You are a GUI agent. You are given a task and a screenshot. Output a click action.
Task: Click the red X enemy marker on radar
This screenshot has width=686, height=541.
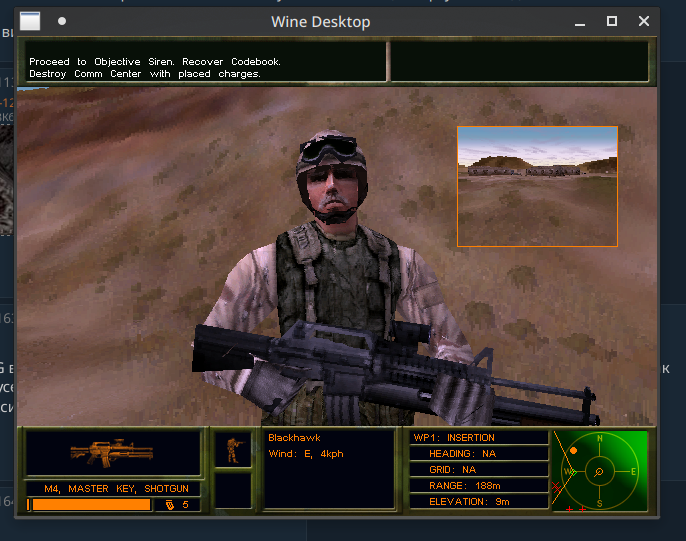(556, 487)
